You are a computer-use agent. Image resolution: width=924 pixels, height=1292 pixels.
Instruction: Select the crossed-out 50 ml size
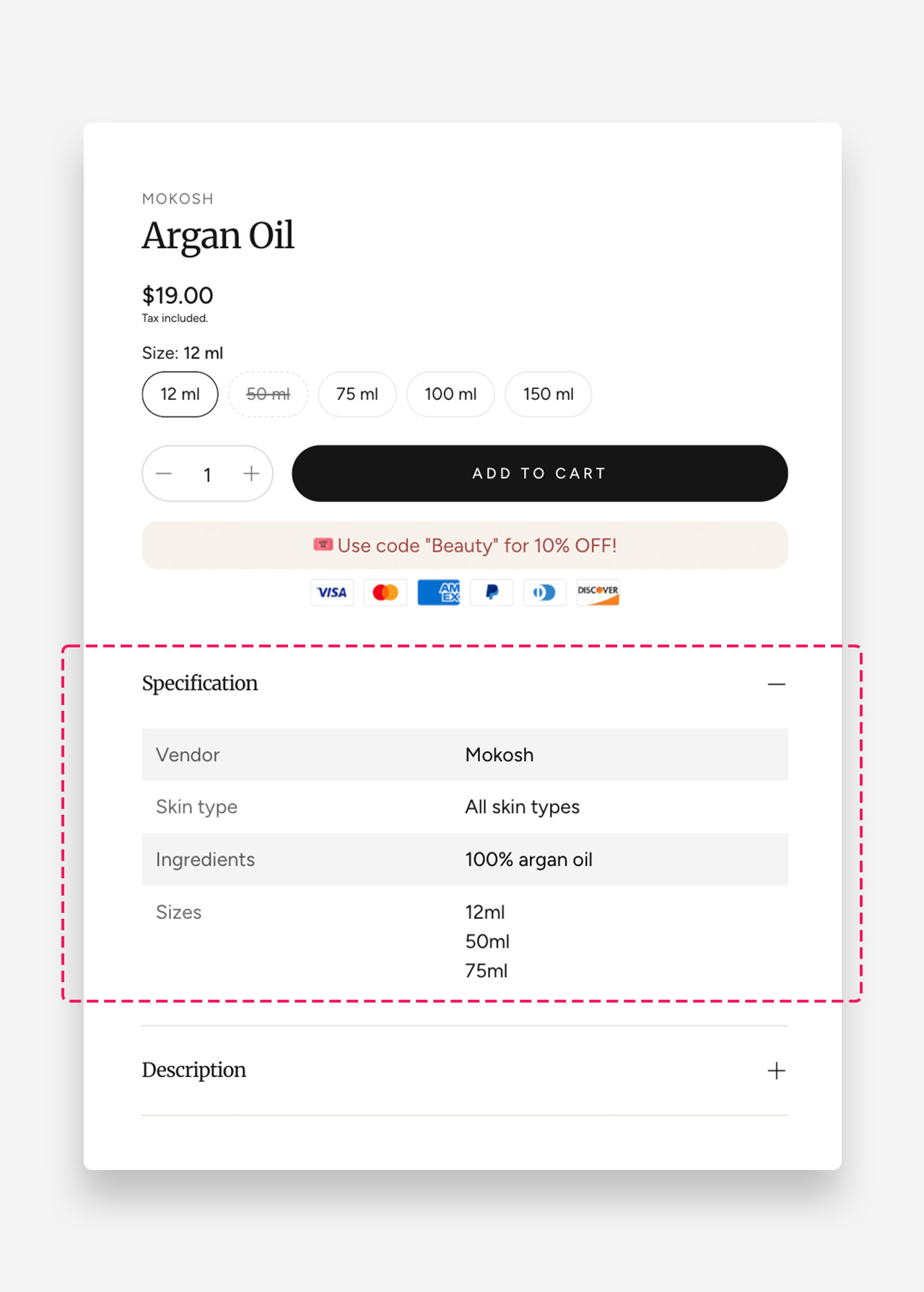click(268, 394)
